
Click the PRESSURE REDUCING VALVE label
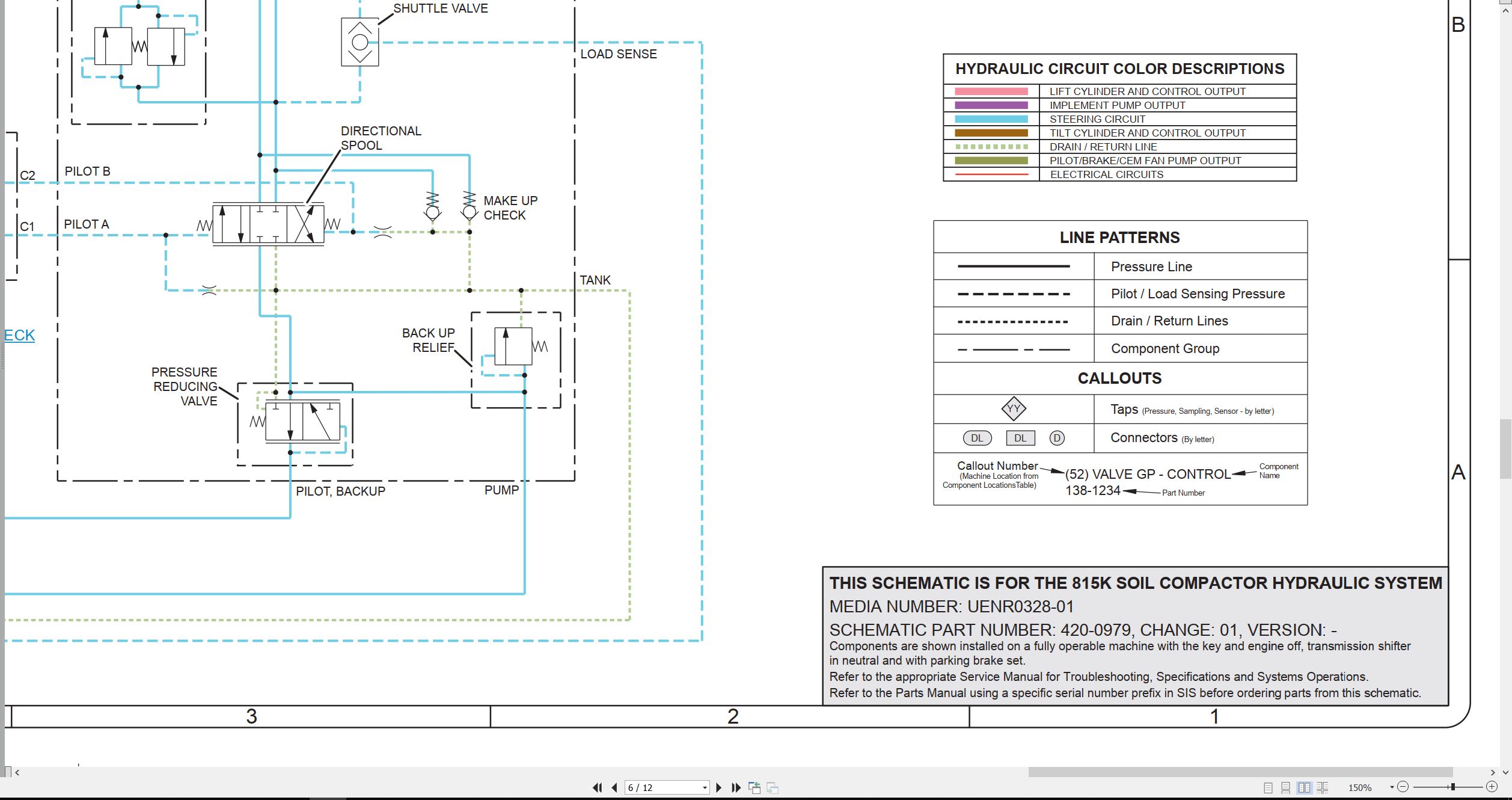coord(184,386)
